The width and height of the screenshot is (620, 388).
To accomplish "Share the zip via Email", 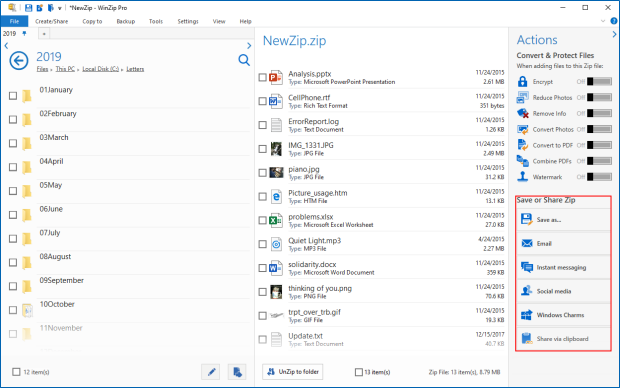I will click(x=563, y=243).
